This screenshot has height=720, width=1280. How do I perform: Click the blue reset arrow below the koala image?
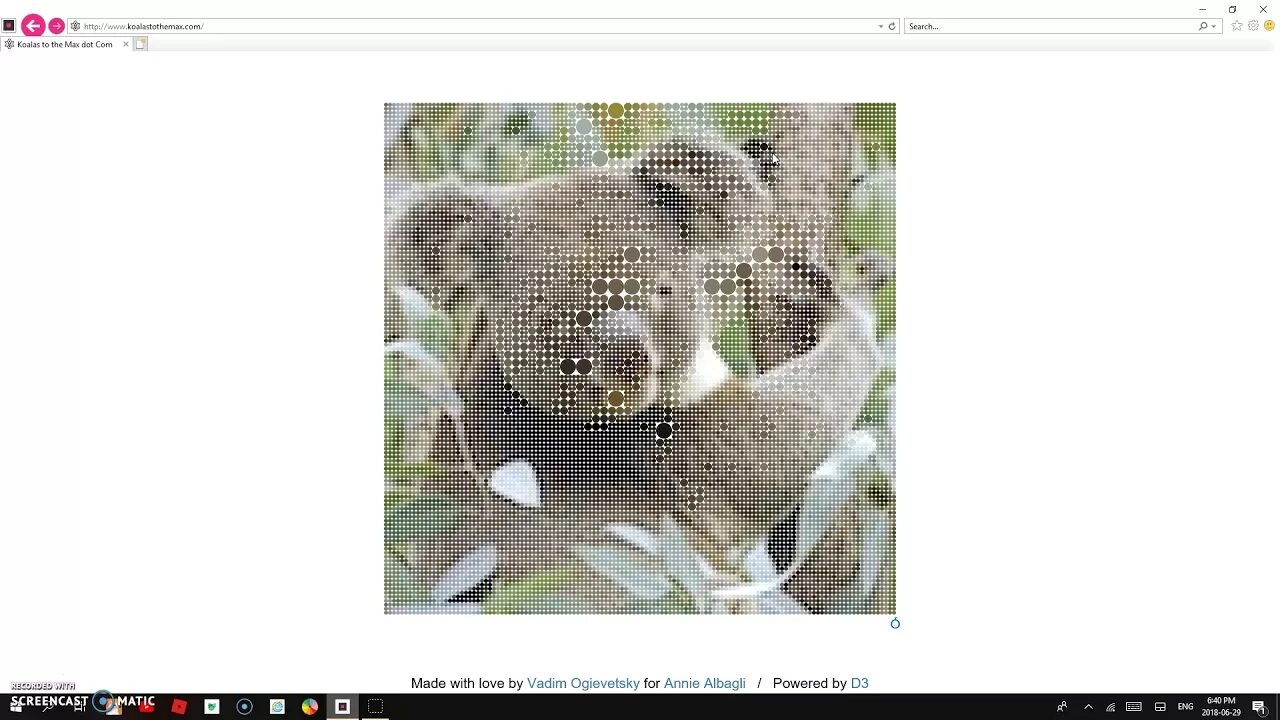tap(894, 623)
